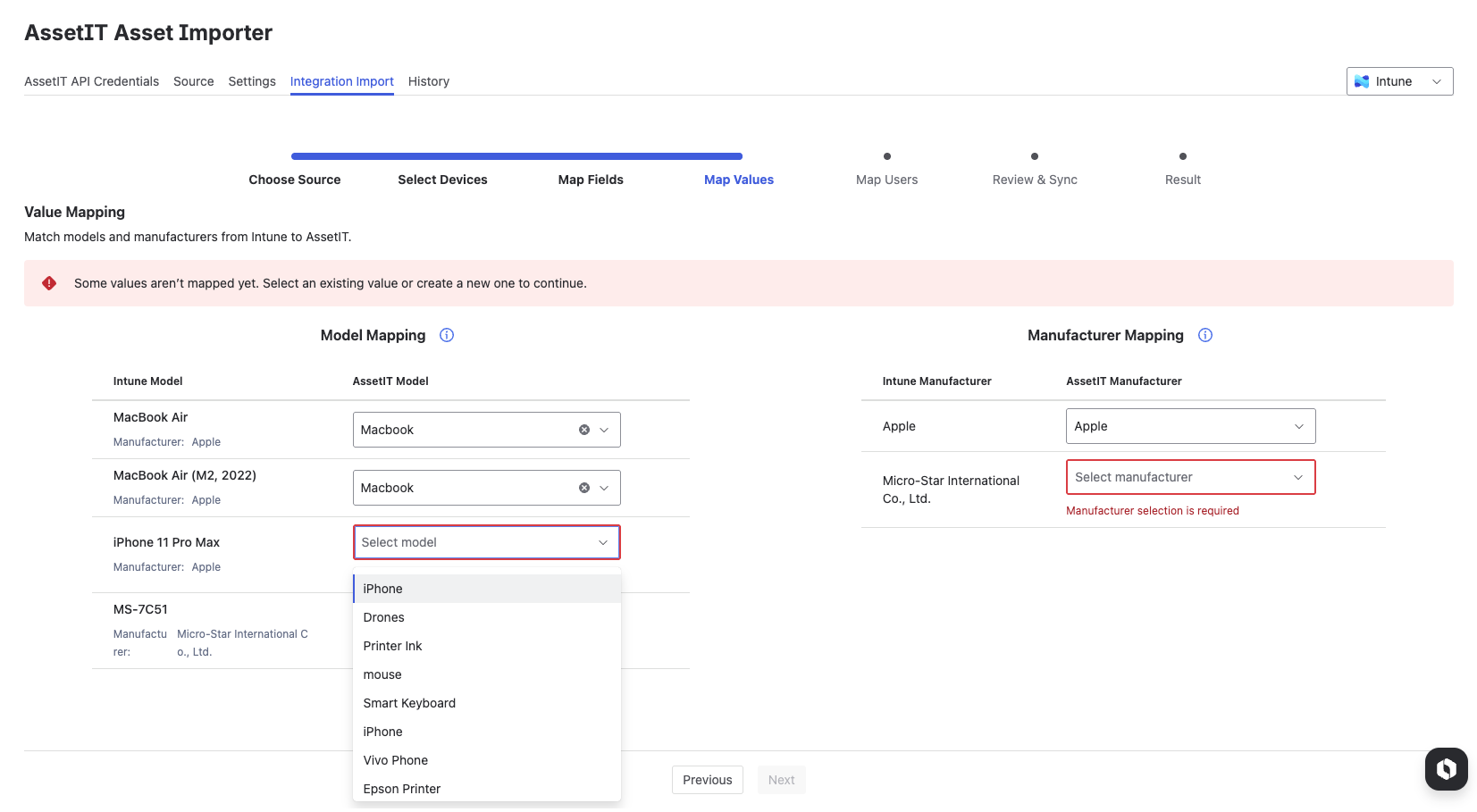Click the Previous button
Viewport: 1477px width, 812px height.
pos(707,780)
